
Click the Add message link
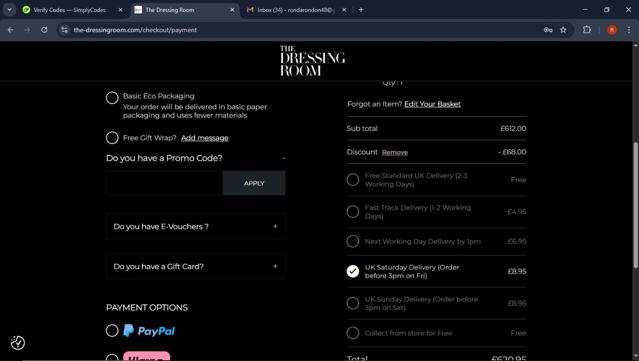[205, 138]
